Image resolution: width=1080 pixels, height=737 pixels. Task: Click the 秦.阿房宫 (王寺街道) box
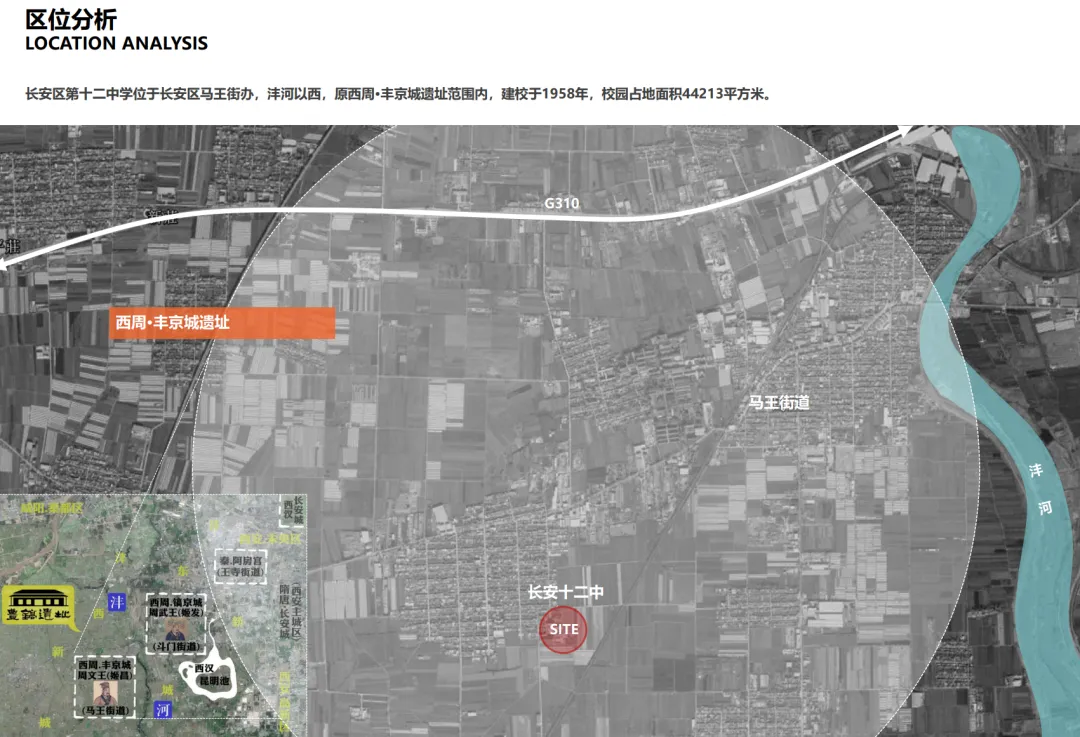(x=240, y=566)
